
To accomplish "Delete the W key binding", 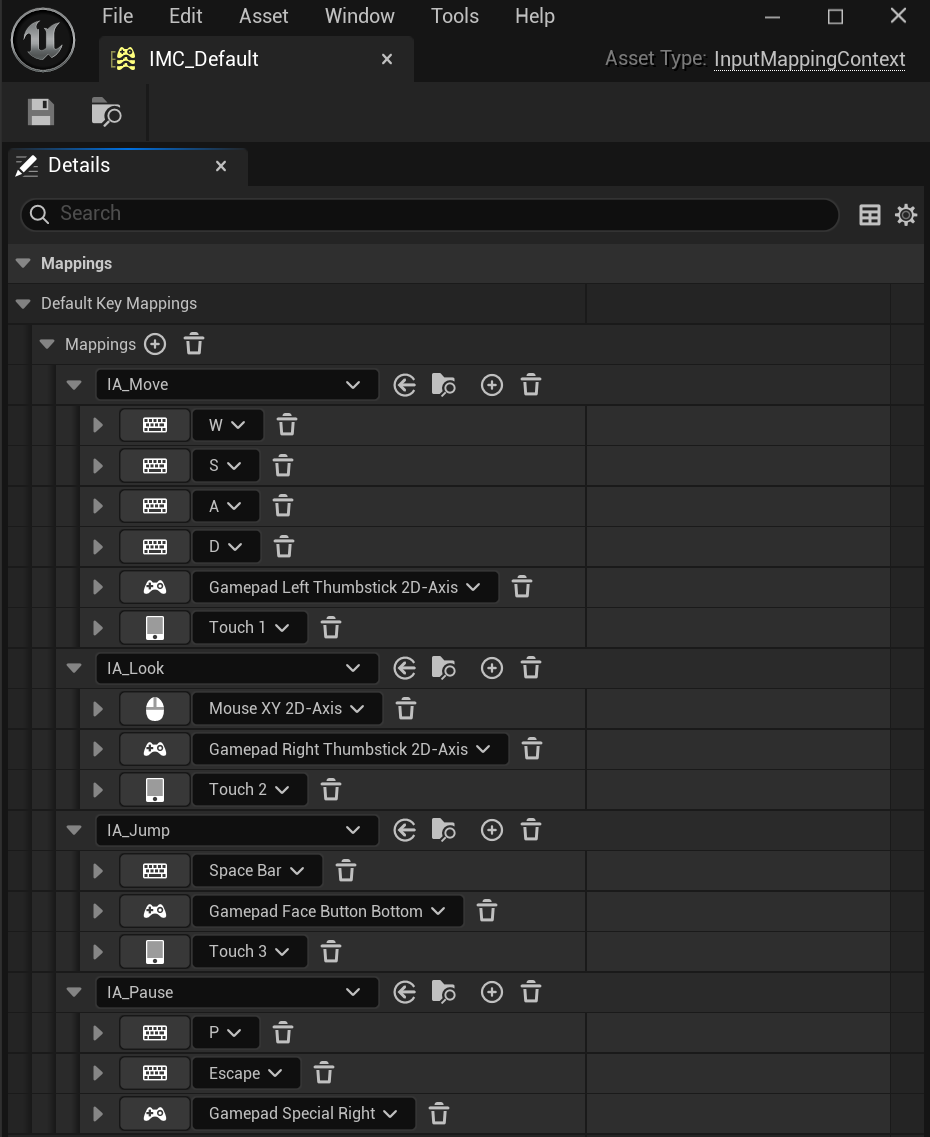I will point(287,425).
